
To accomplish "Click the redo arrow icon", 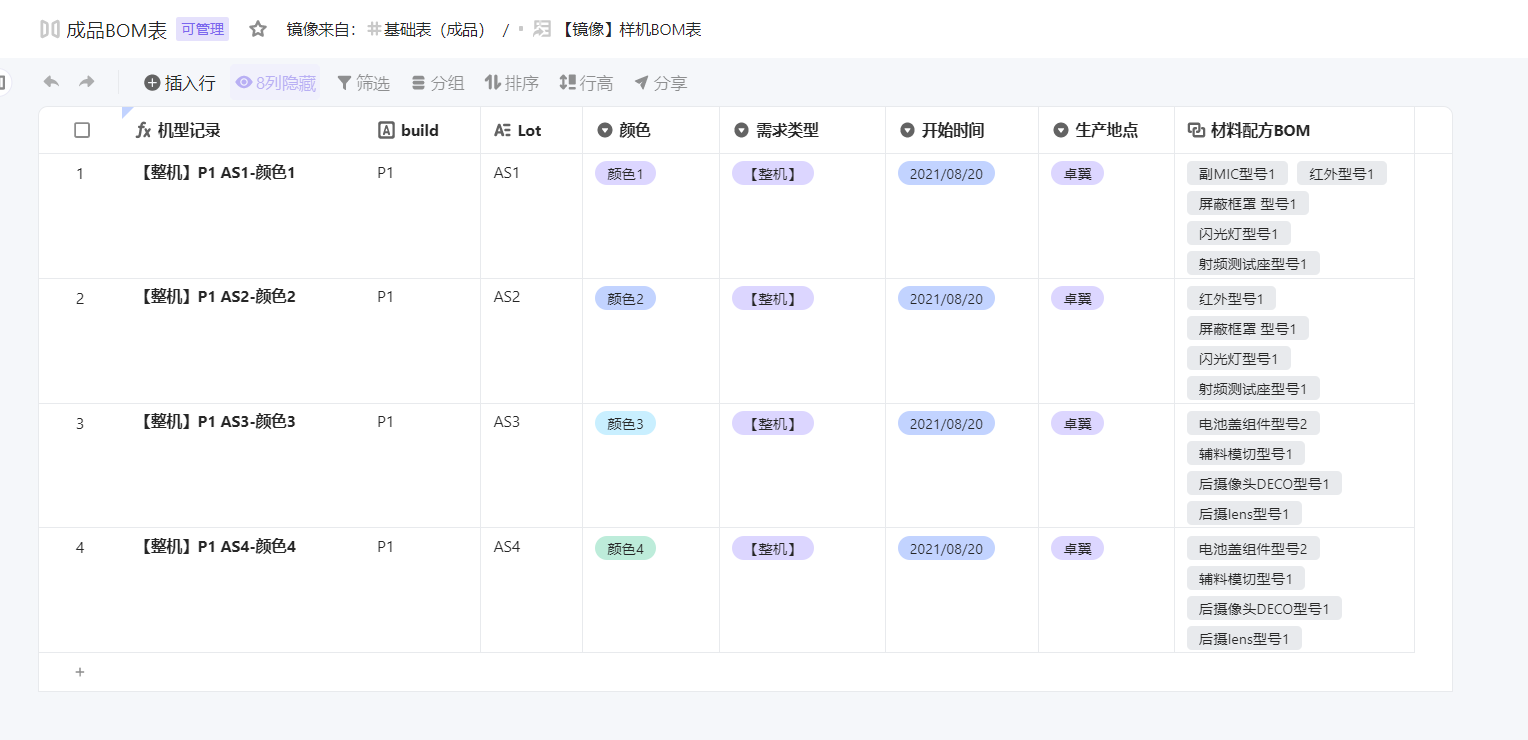I will (87, 82).
